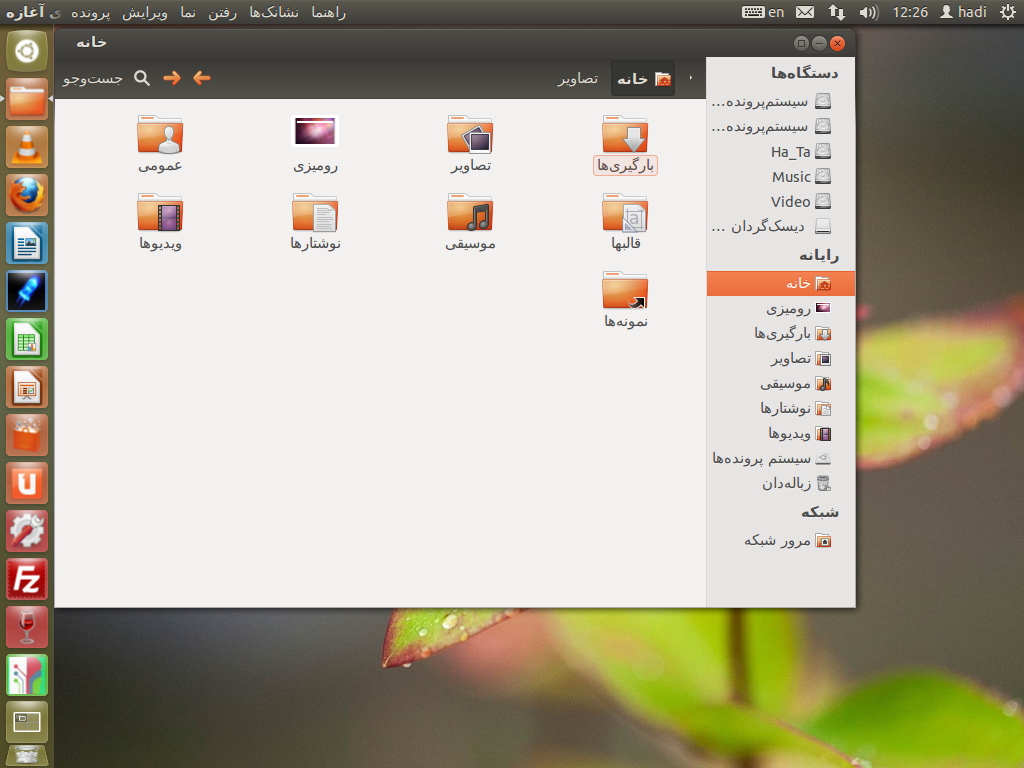The image size is (1024, 768).
Task: Open the تصاویر (Pictures) folder icon
Action: pyautogui.click(x=470, y=135)
